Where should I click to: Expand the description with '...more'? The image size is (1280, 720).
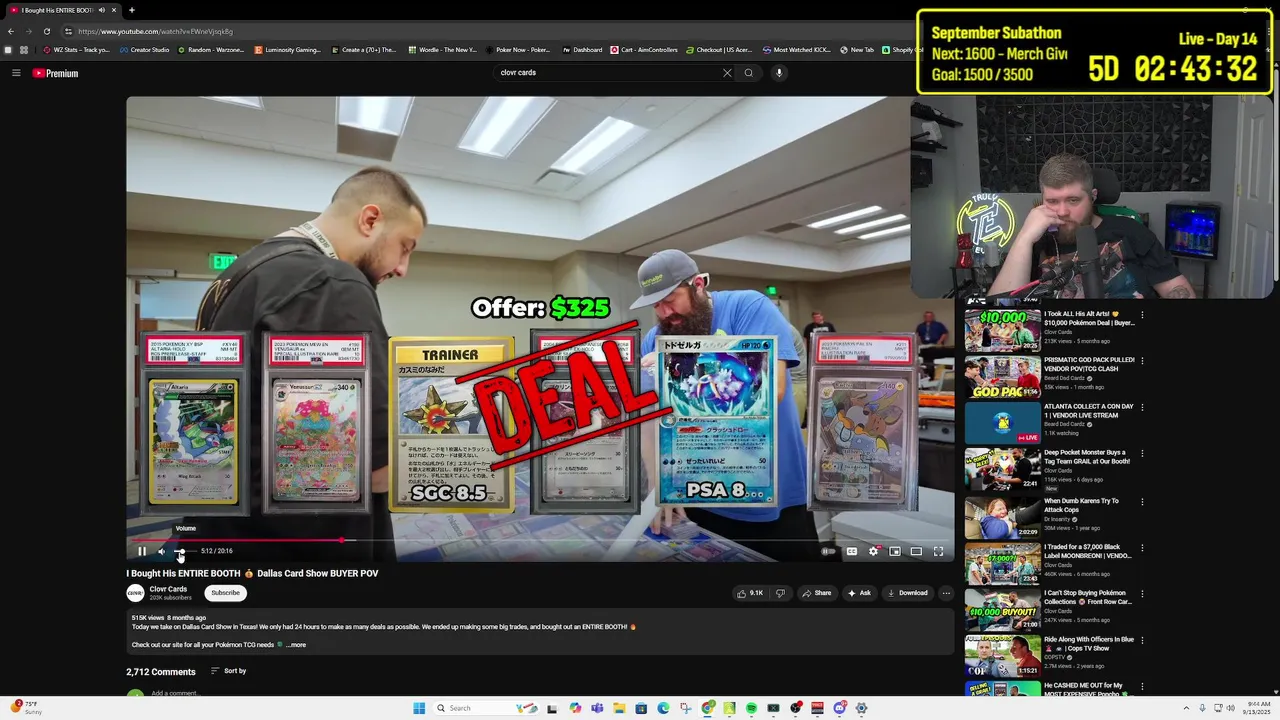click(296, 645)
